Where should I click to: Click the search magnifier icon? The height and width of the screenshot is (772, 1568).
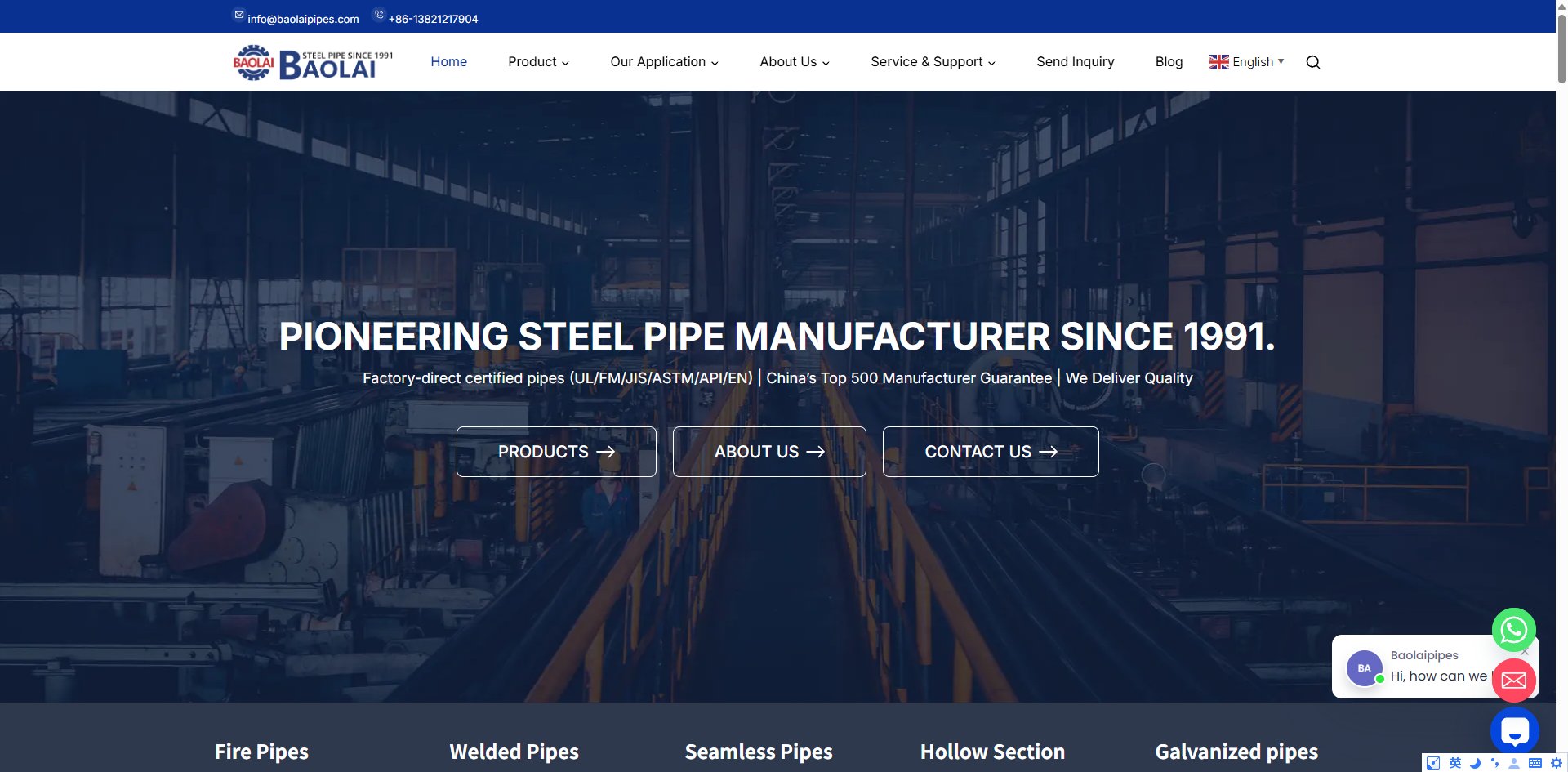tap(1312, 62)
